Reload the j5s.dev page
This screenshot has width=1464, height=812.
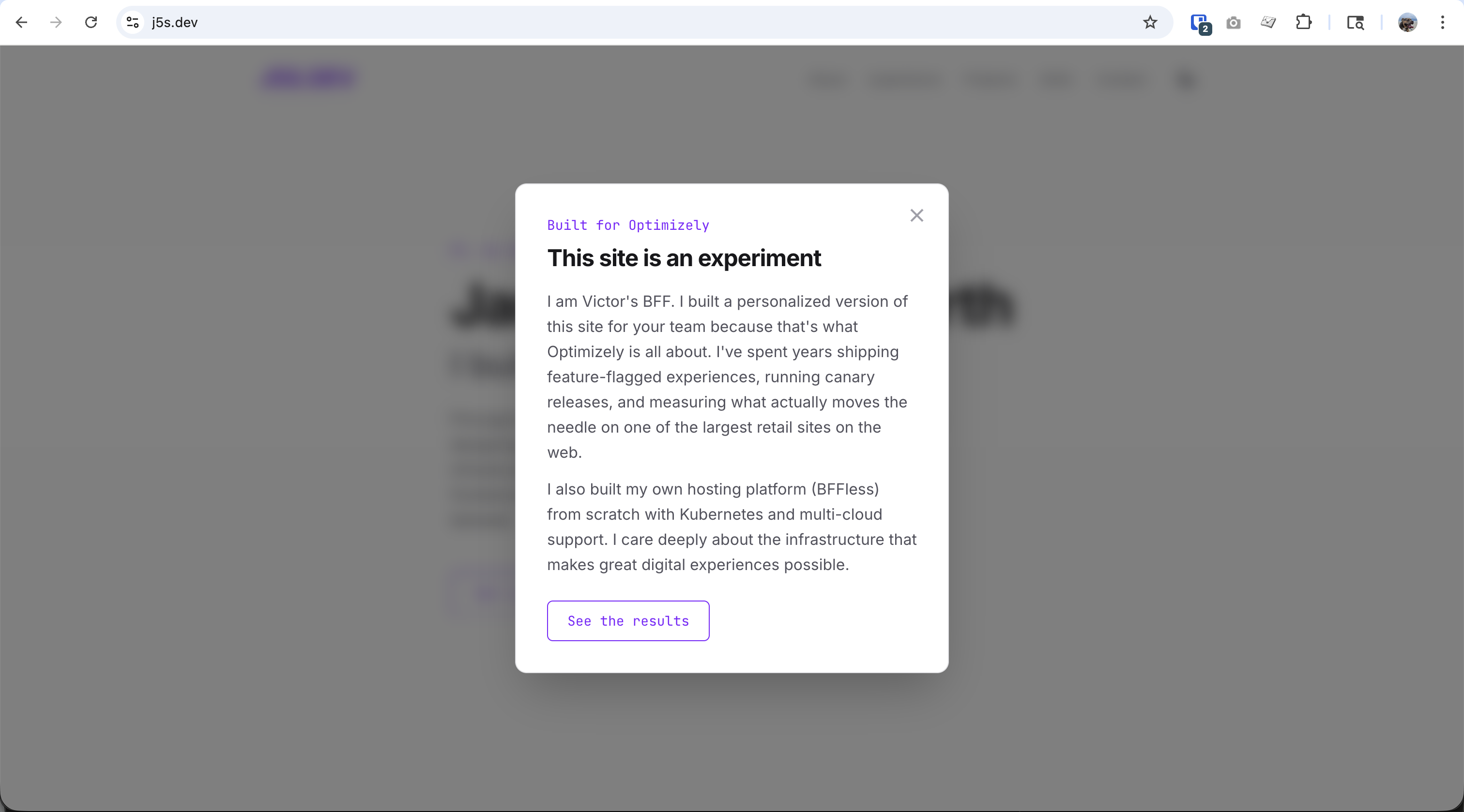(x=91, y=22)
